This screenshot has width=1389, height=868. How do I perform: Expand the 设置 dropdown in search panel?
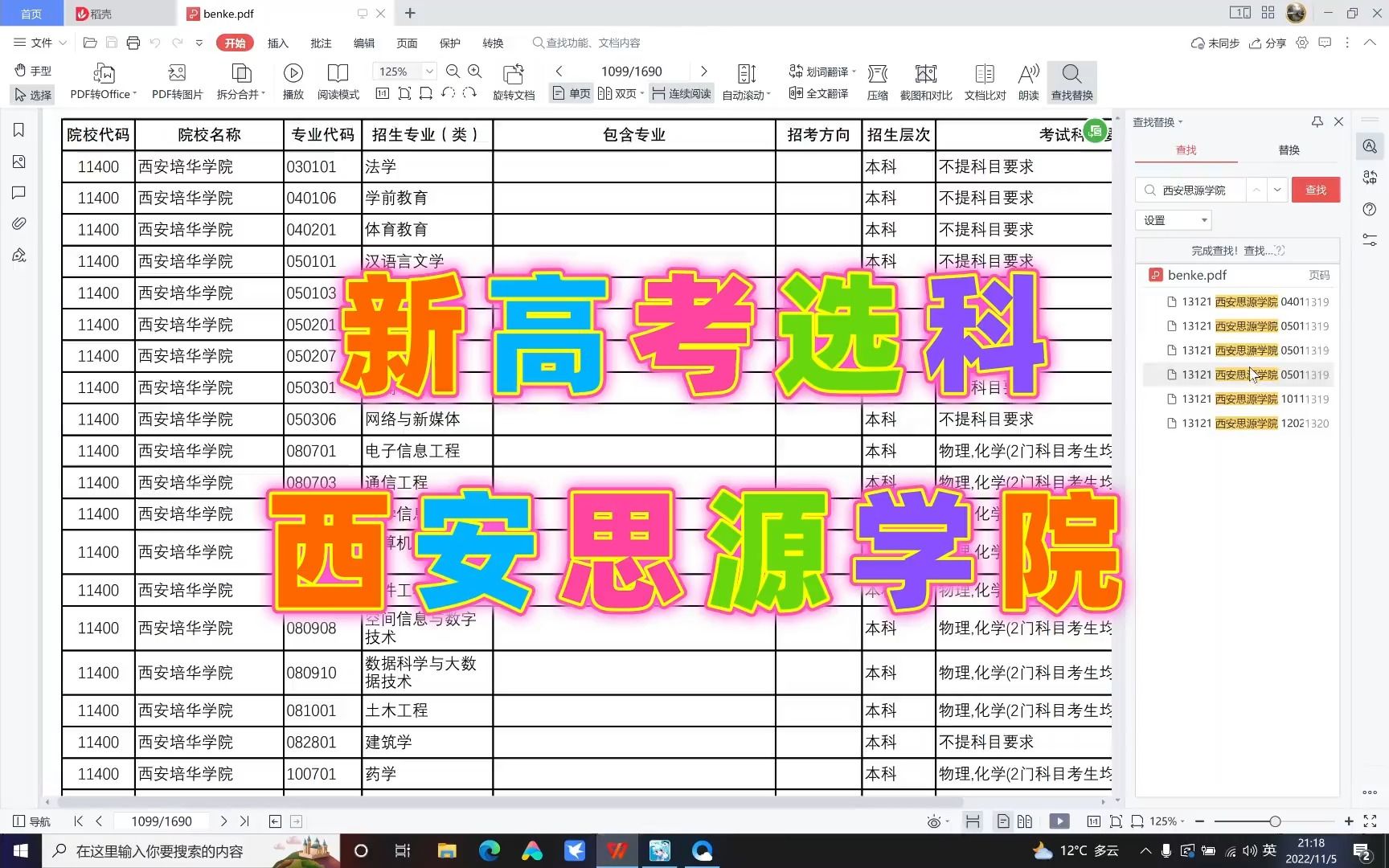(x=1174, y=220)
